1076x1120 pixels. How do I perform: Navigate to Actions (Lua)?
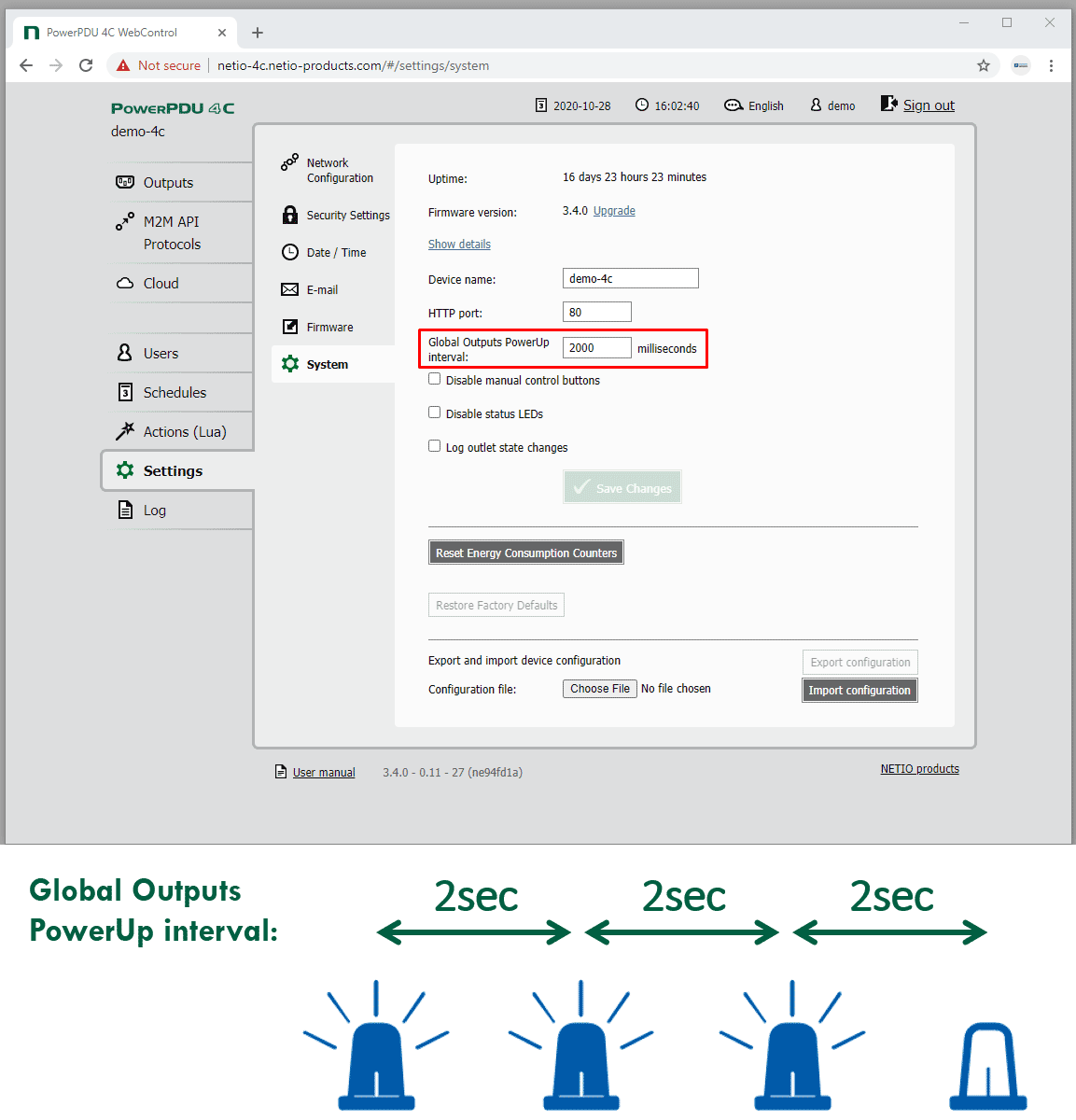(185, 432)
